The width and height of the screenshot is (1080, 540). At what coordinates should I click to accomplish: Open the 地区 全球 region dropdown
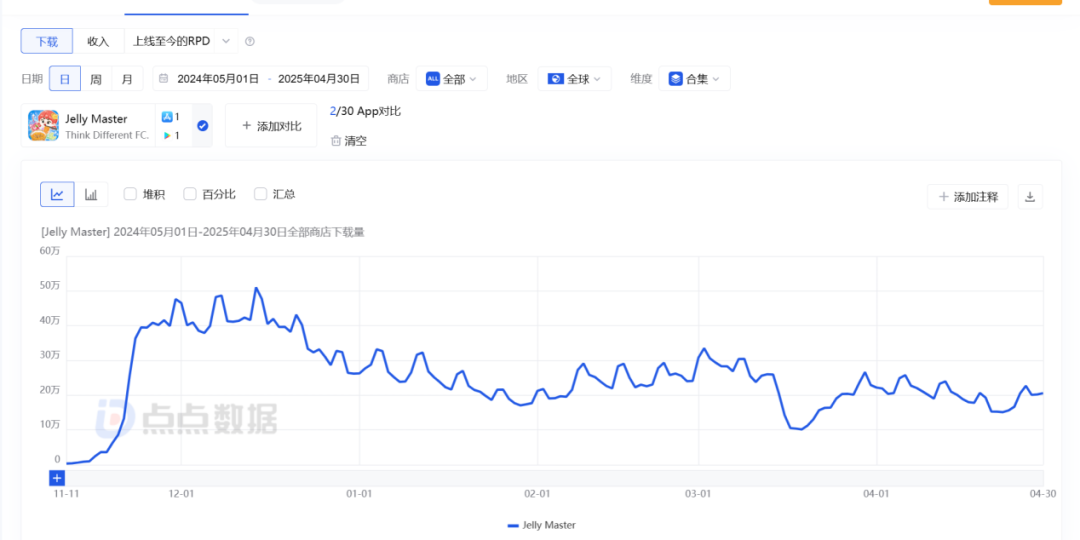point(574,79)
